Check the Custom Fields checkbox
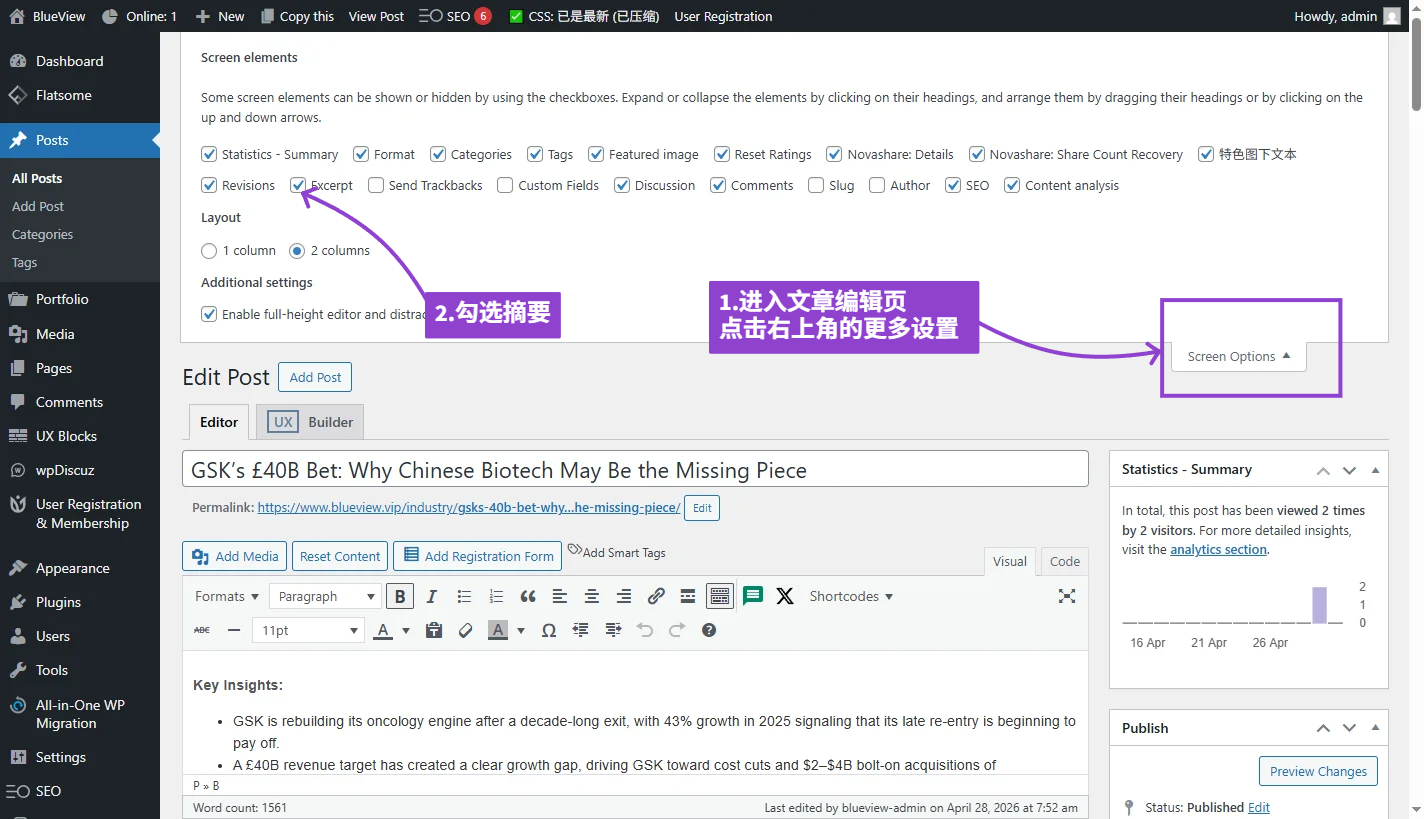This screenshot has width=1424, height=819. point(505,185)
